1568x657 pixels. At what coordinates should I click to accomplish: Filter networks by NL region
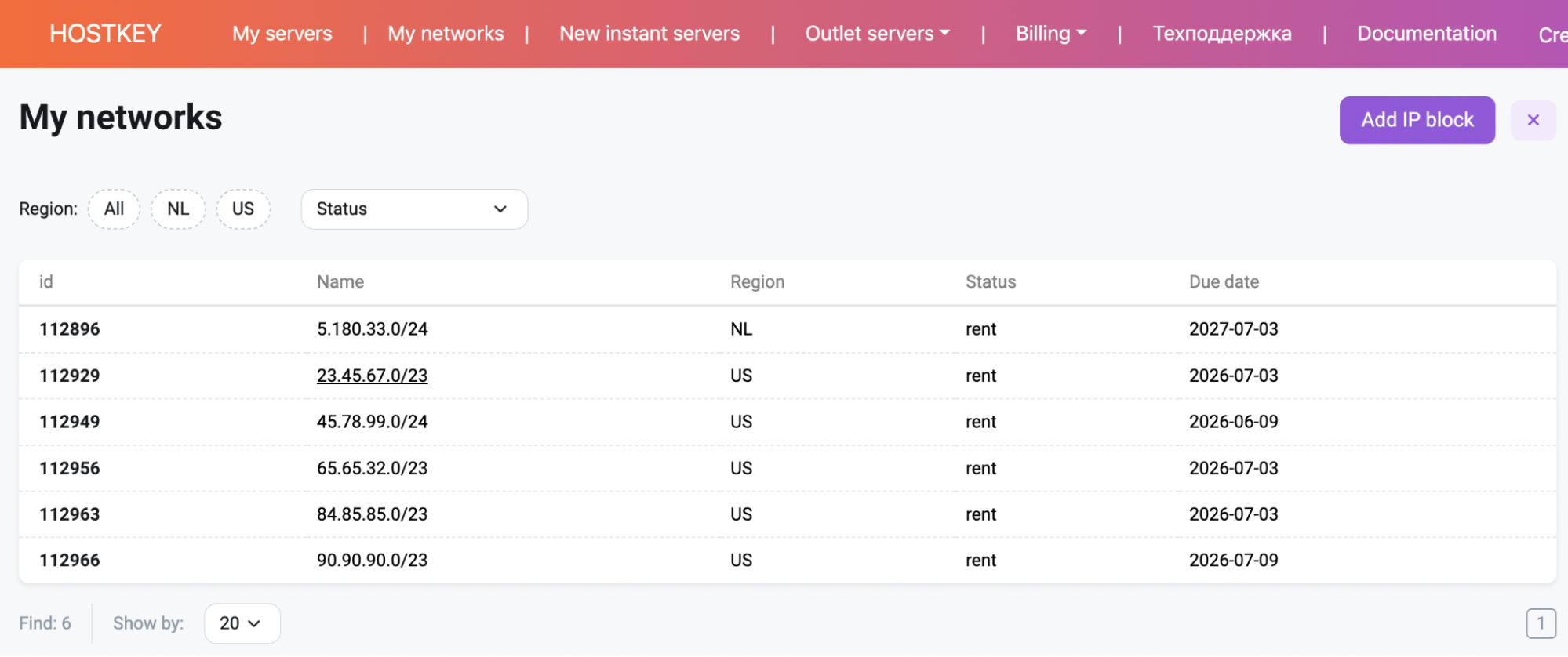178,209
